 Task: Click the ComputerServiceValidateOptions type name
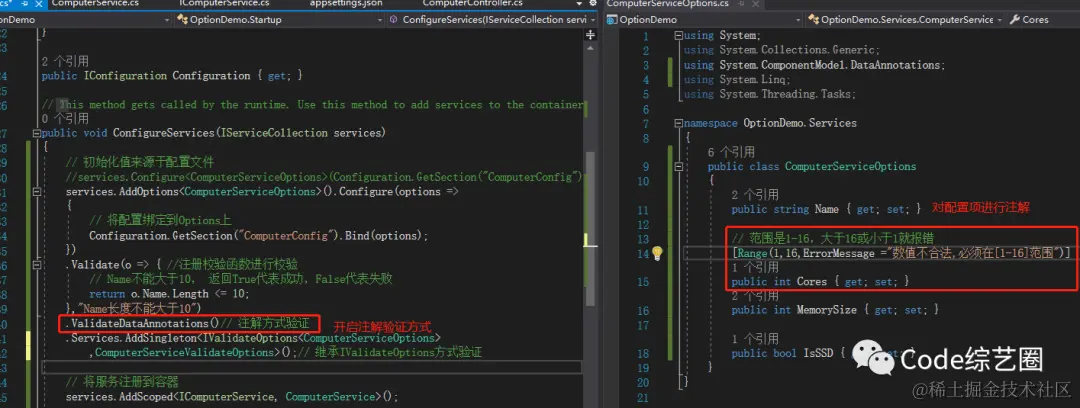[x=184, y=352]
